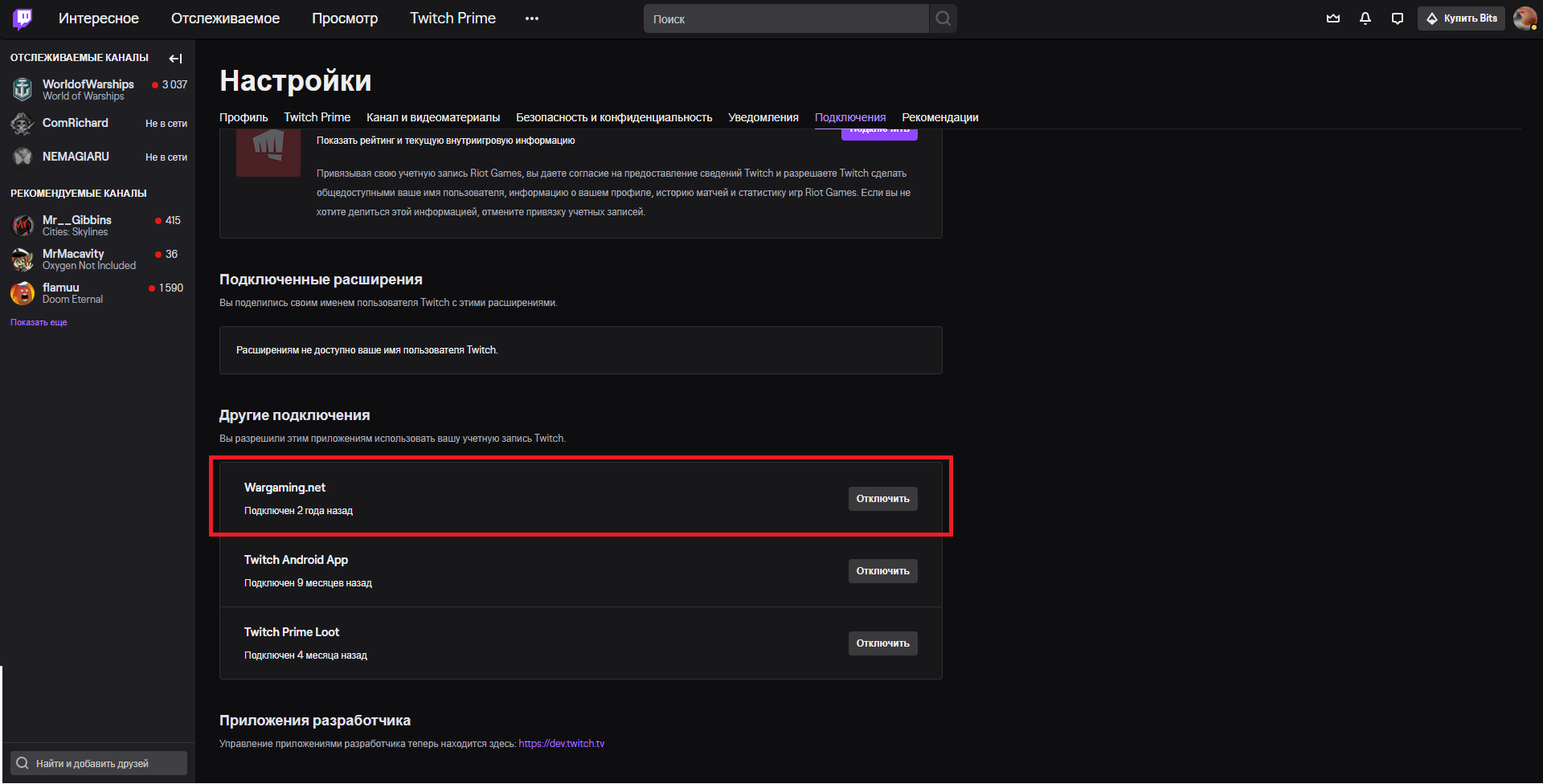
Task: Click the search magnifier button
Action: click(x=943, y=18)
